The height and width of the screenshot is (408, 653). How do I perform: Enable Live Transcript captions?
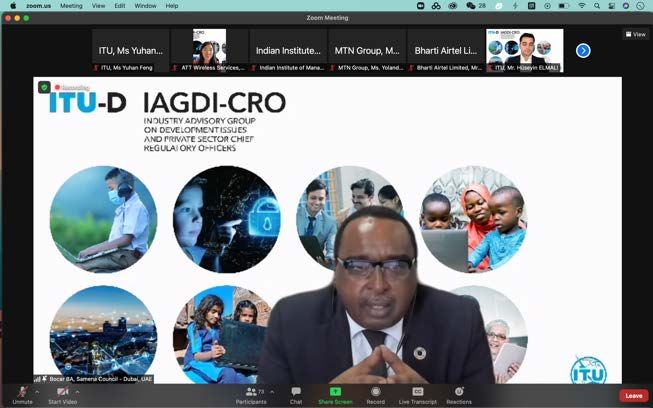418,395
